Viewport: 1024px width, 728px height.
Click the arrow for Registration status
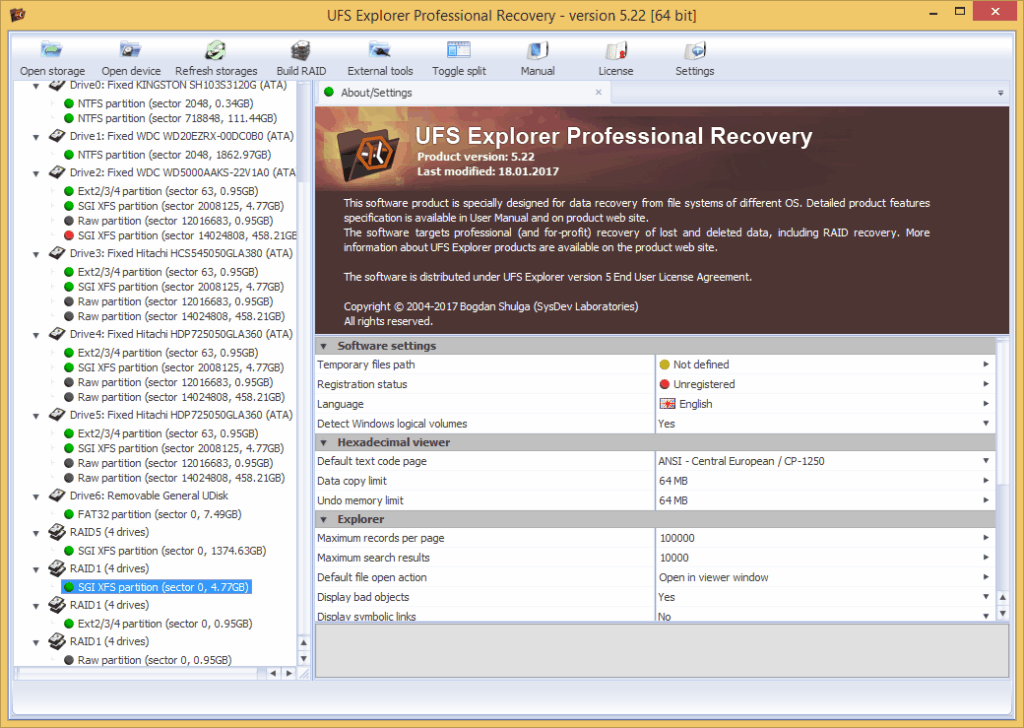(x=986, y=384)
